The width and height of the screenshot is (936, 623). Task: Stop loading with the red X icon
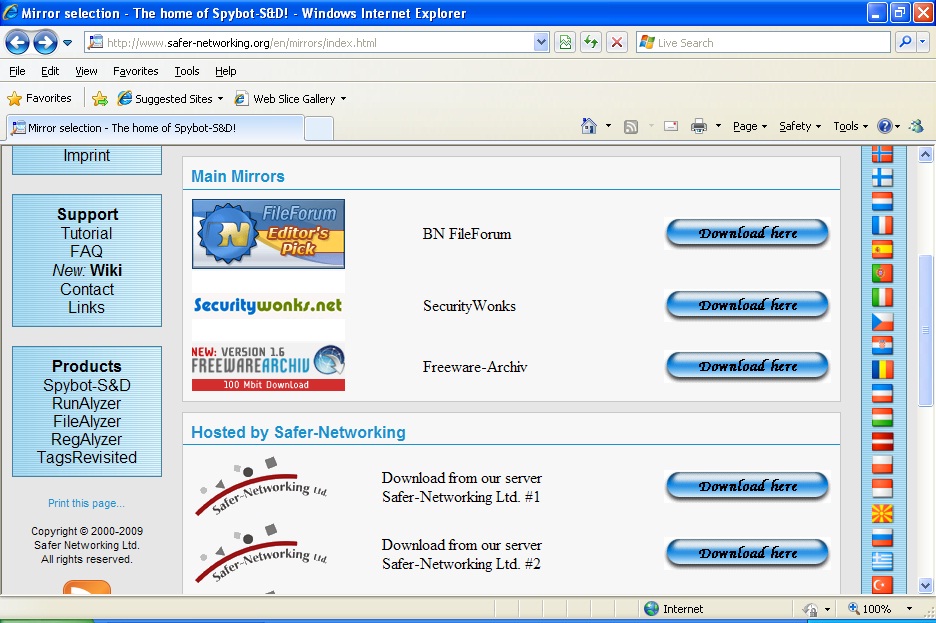tap(617, 42)
